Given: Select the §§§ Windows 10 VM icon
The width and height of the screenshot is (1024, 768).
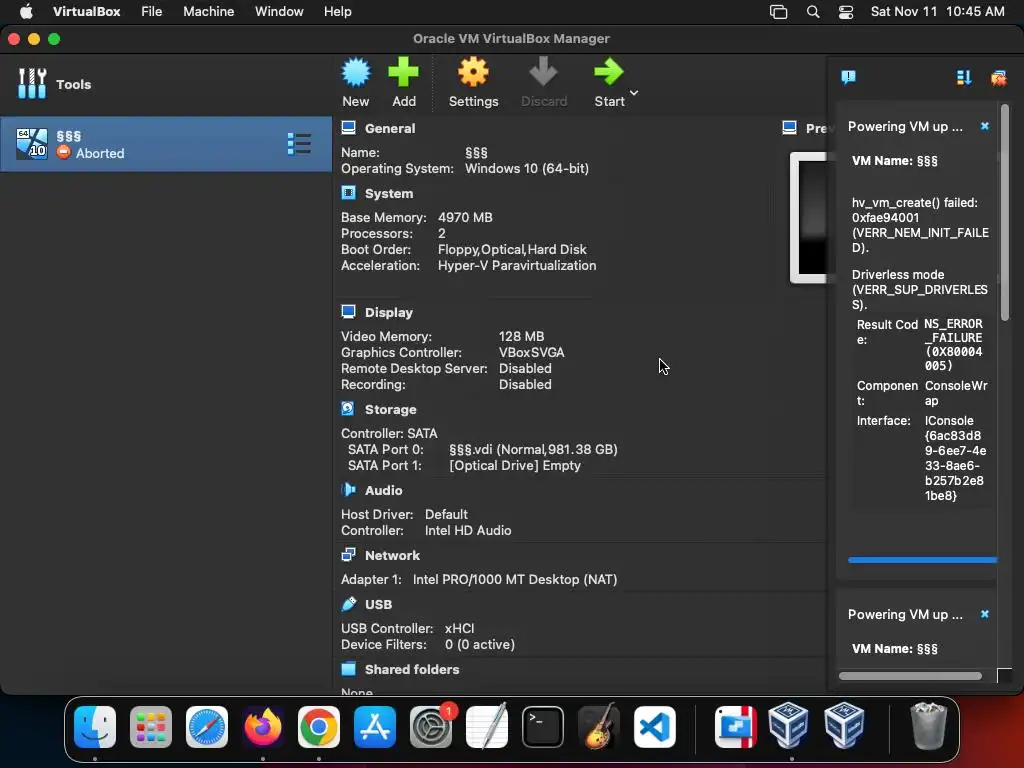Looking at the screenshot, I should [x=32, y=144].
